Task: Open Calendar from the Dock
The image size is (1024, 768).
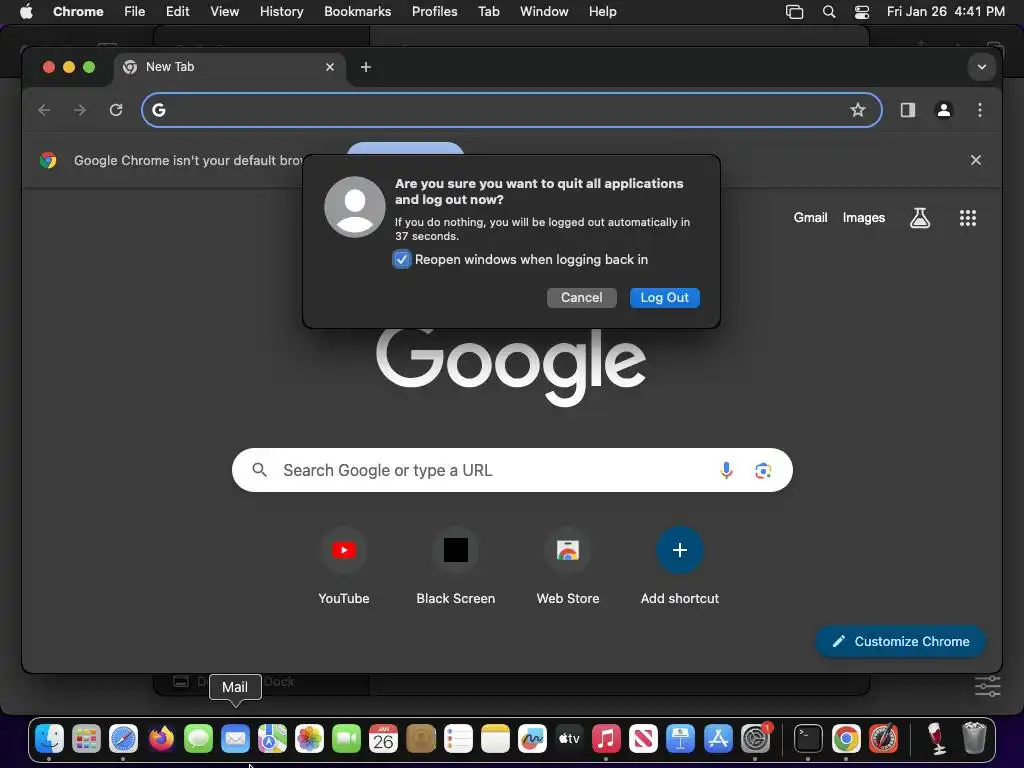Action: pos(383,739)
